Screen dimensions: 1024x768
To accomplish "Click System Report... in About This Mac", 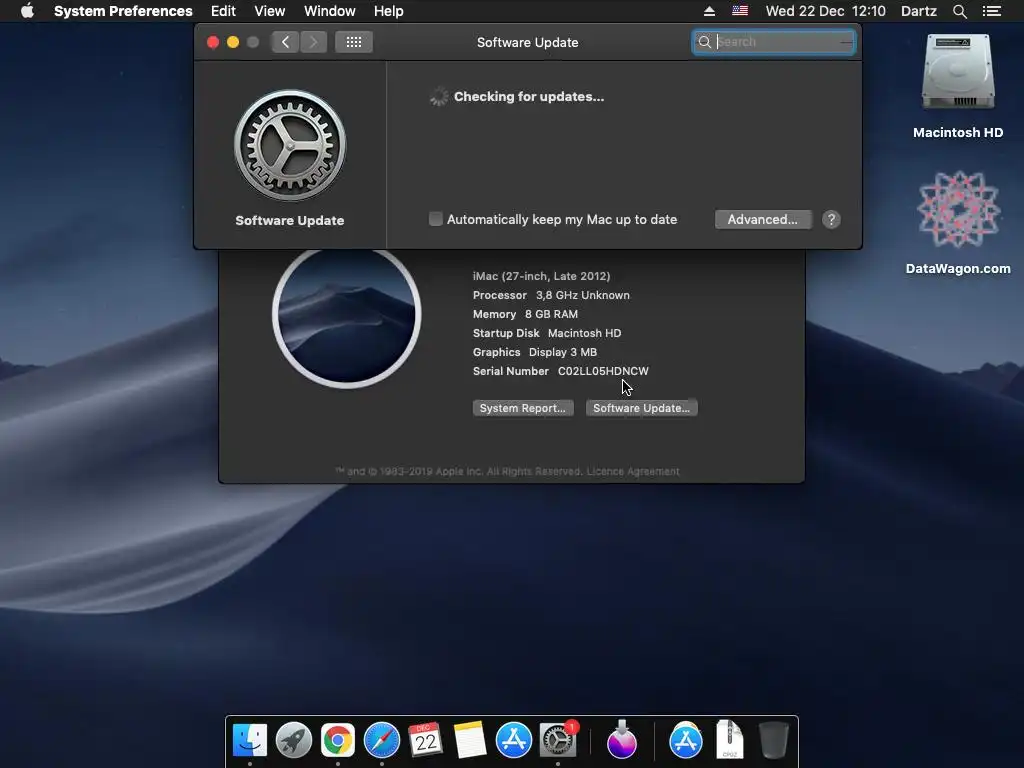I will pos(523,408).
